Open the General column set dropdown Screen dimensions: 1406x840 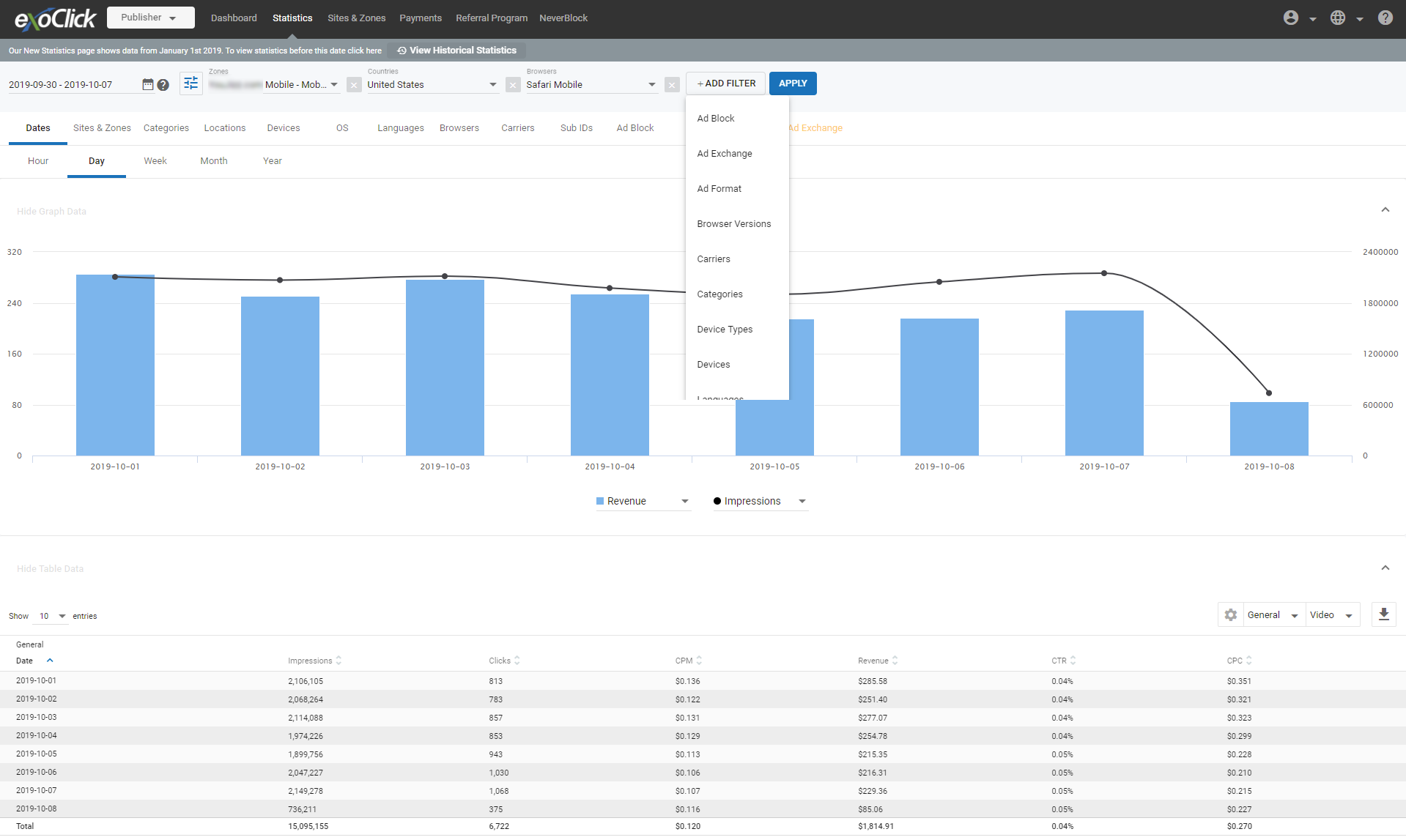[1273, 615]
